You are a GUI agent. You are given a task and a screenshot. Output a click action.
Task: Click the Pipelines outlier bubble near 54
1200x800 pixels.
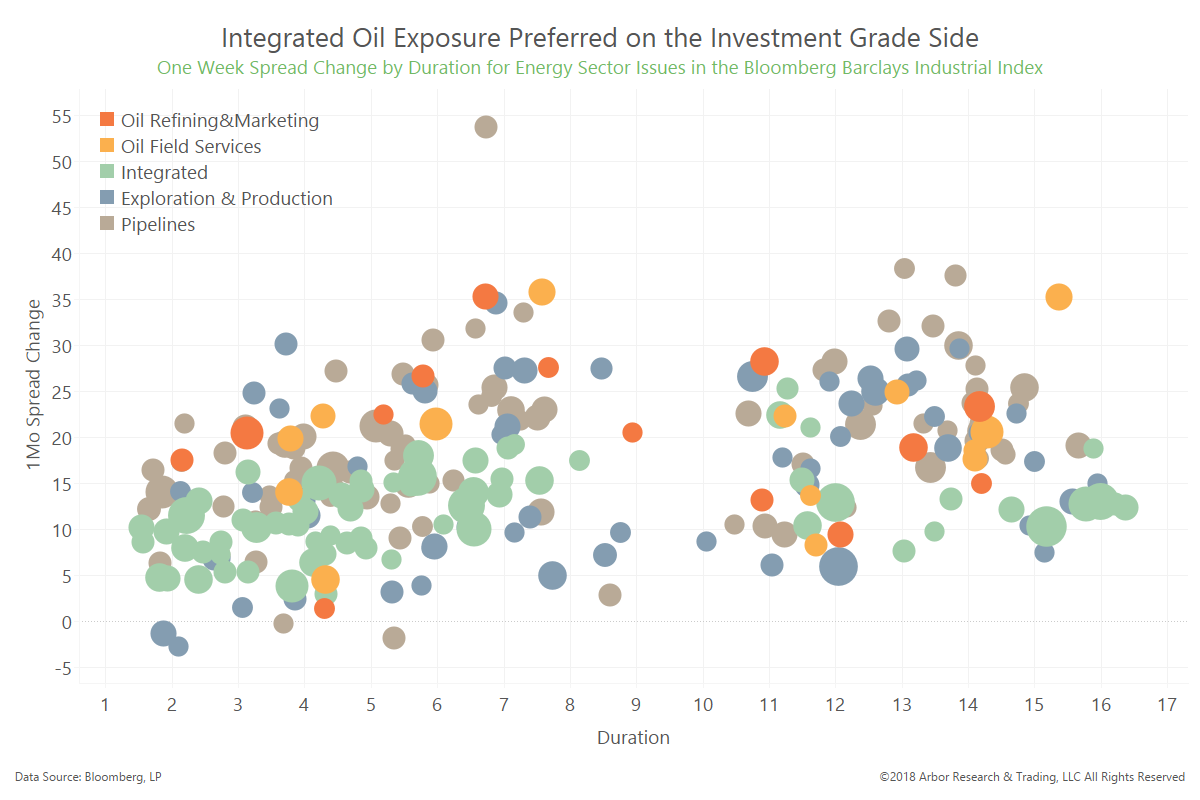click(486, 127)
